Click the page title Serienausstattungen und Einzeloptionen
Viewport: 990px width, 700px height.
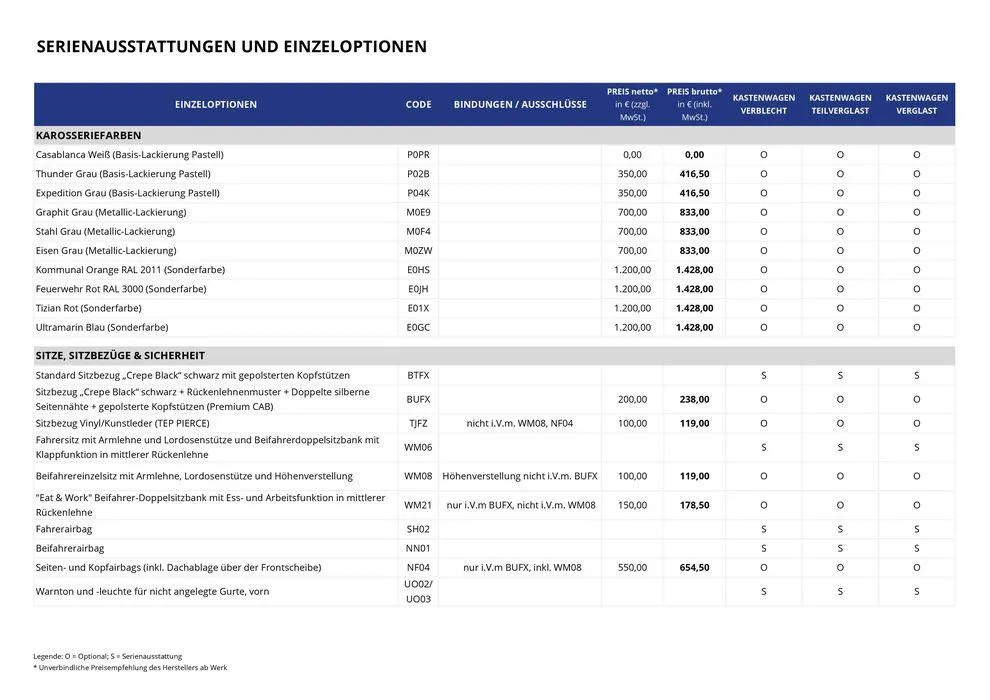tap(231, 46)
